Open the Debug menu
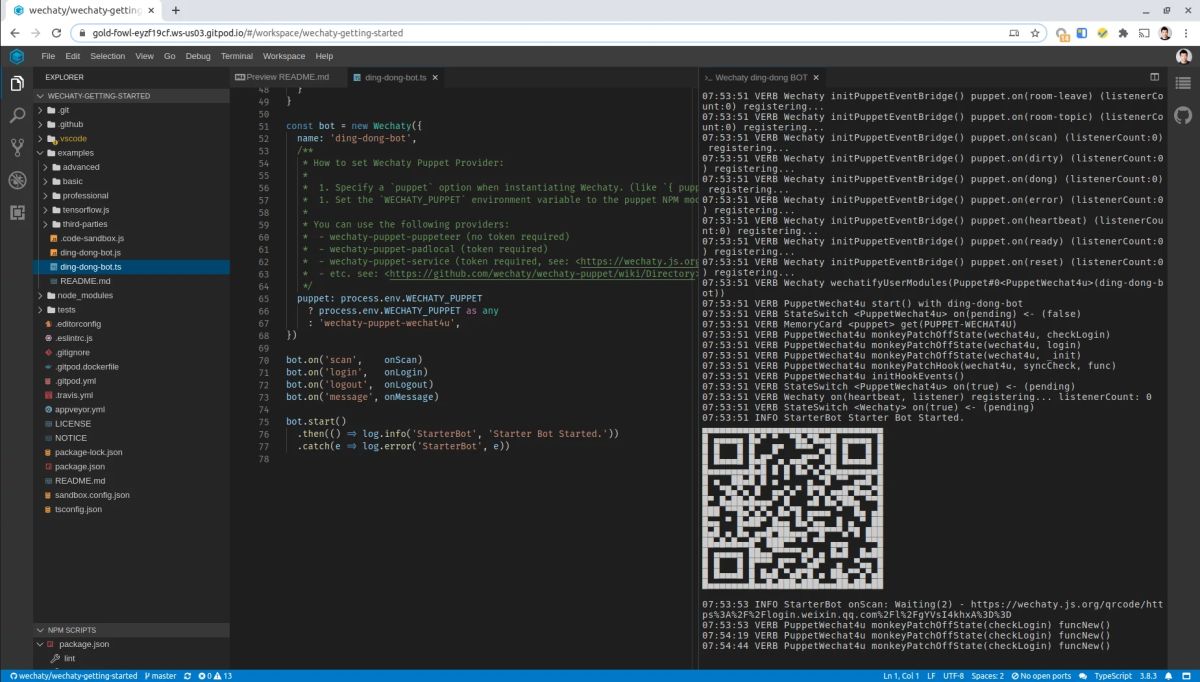 [197, 56]
